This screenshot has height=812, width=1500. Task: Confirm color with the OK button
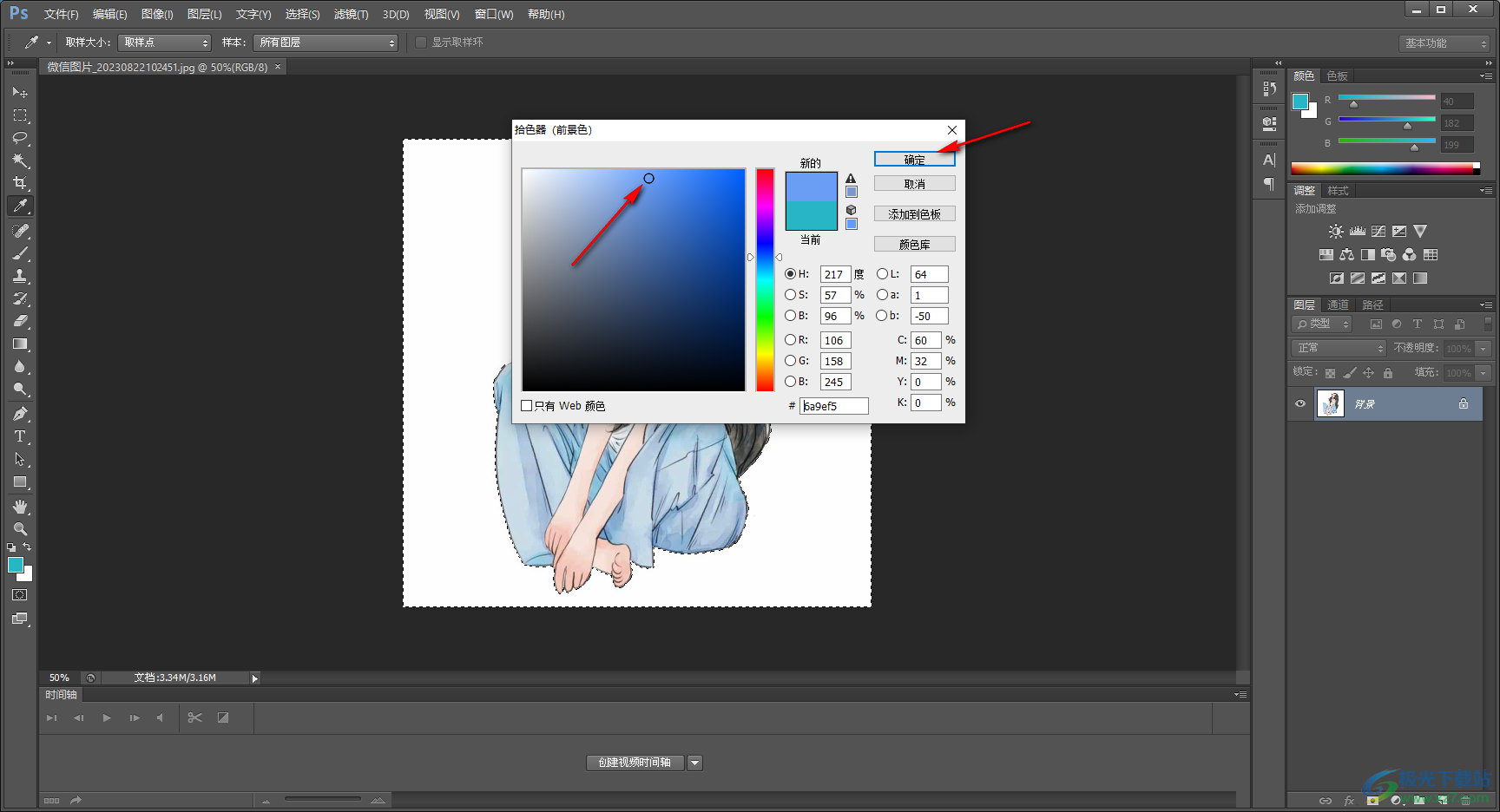click(914, 160)
